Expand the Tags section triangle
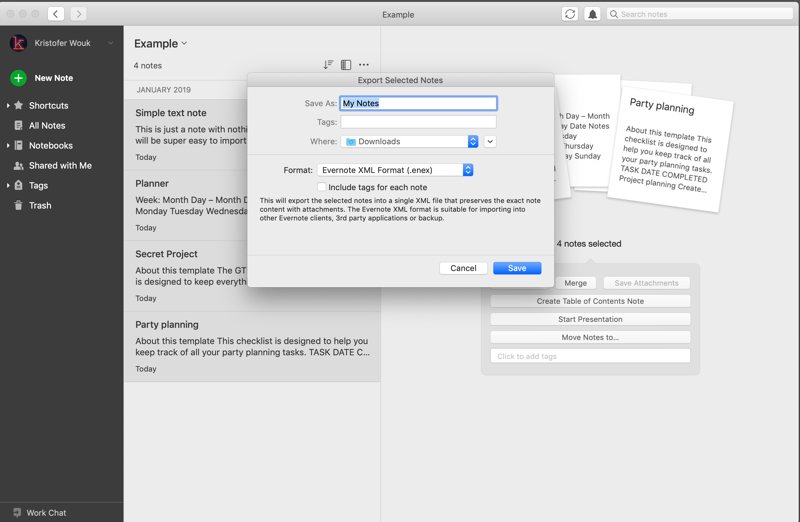Screen dimensions: 800x522 point(8,185)
